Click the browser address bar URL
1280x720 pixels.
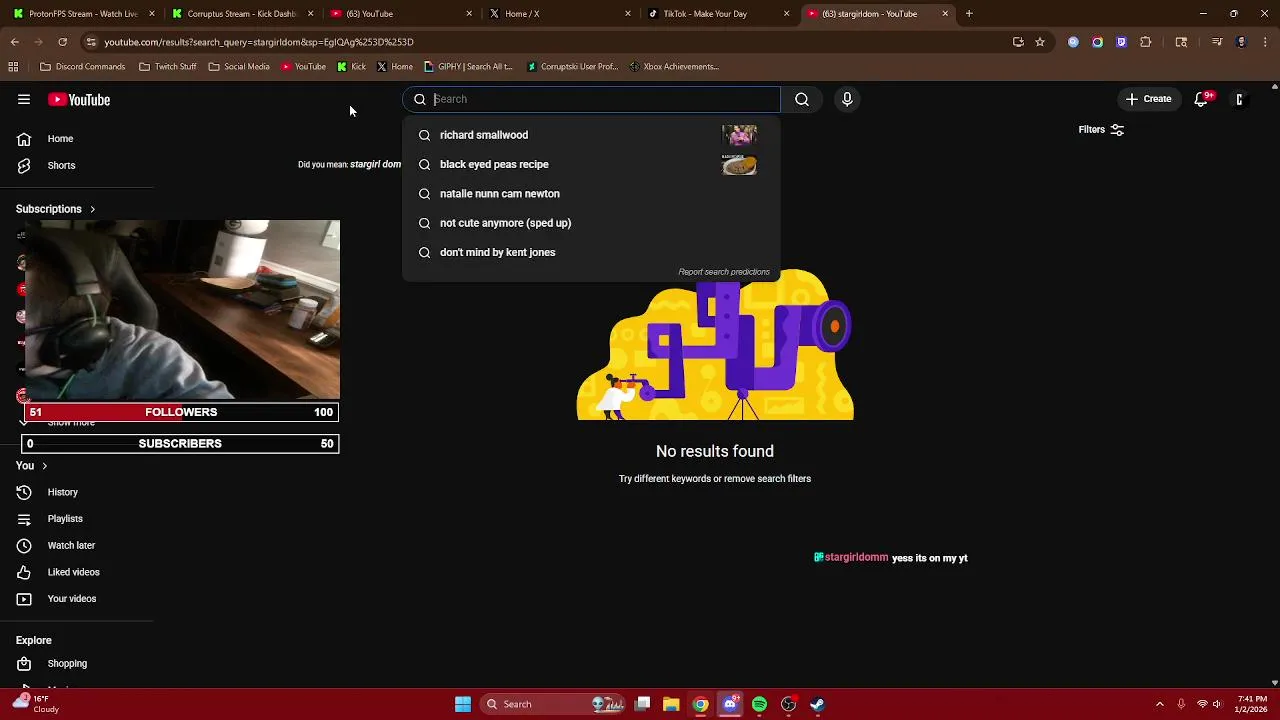[258, 42]
